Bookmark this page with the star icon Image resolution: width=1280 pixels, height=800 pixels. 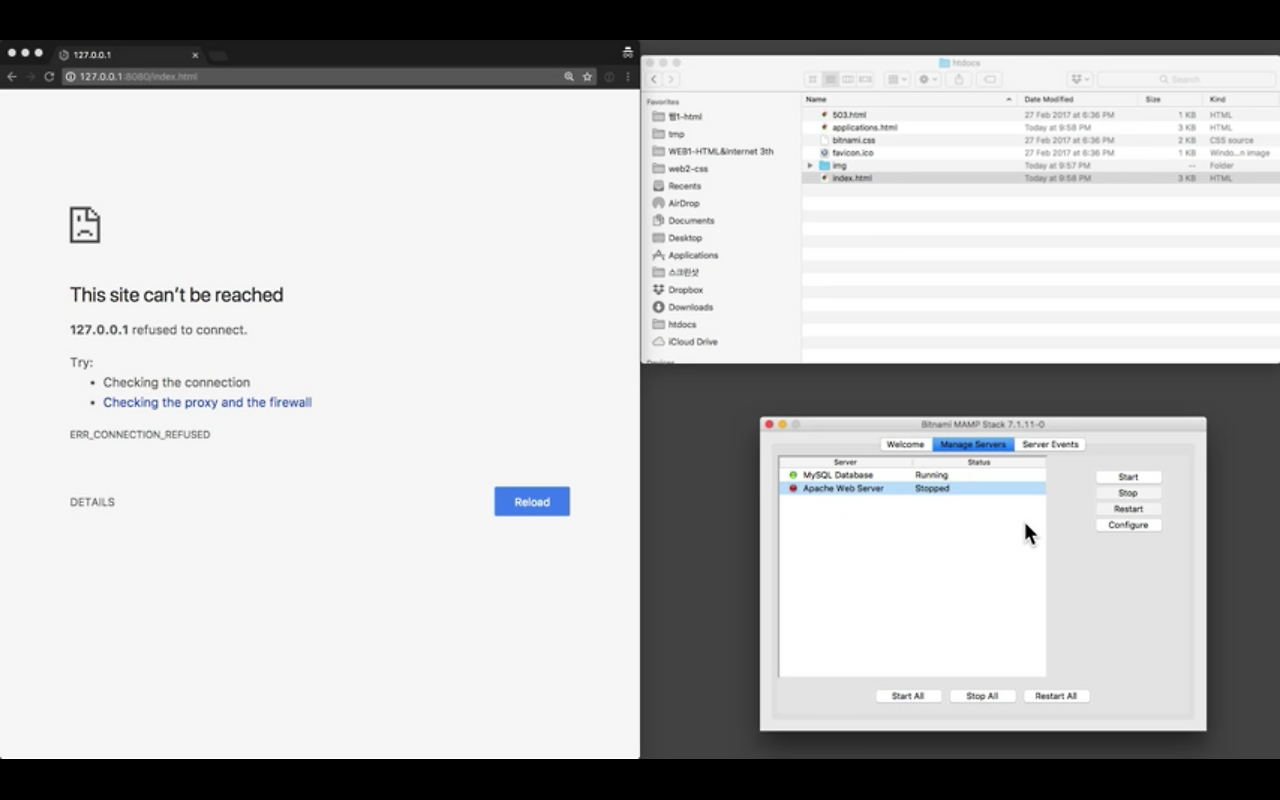[588, 76]
